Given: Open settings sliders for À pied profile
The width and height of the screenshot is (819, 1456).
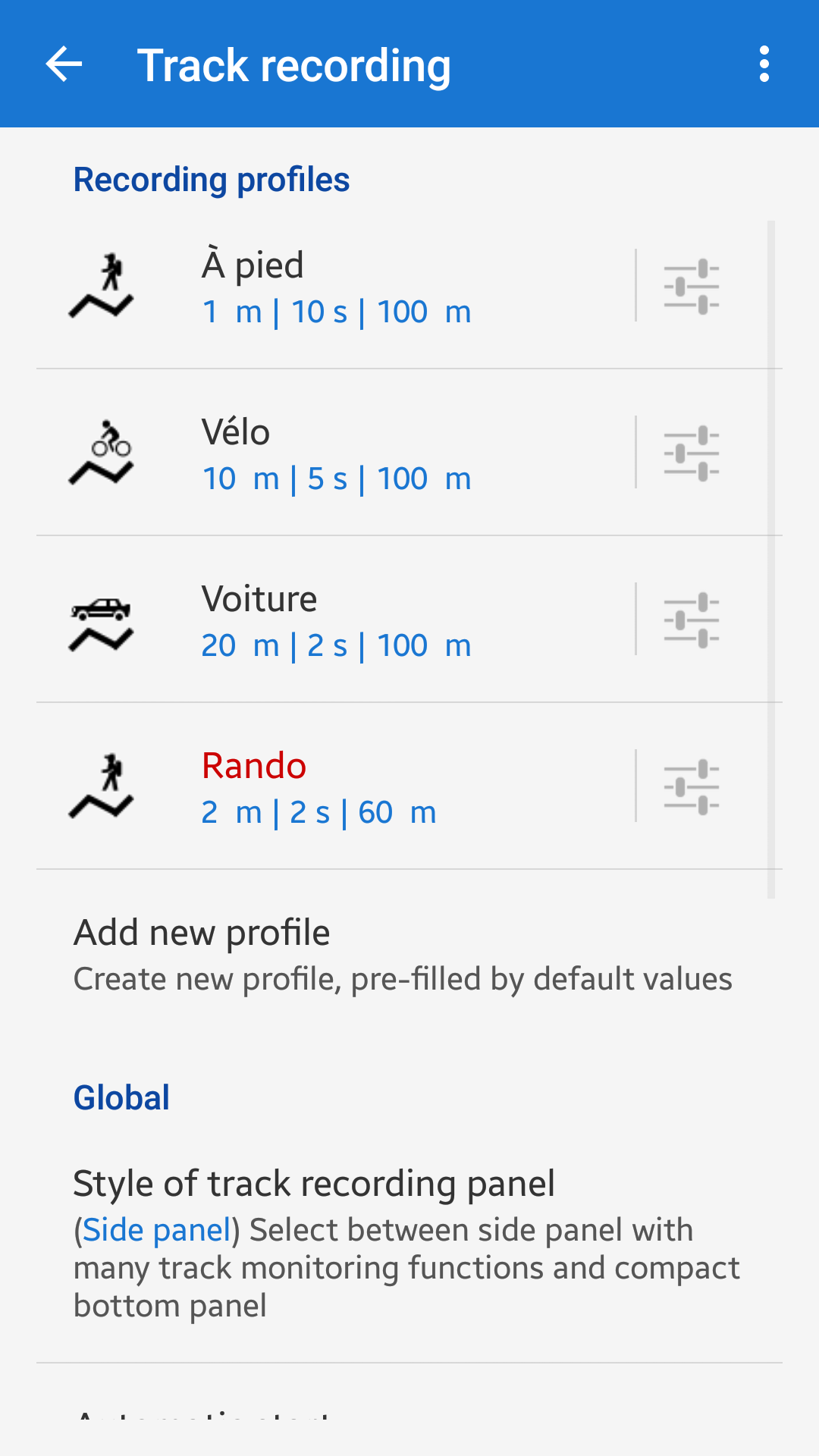Looking at the screenshot, I should pyautogui.click(x=691, y=286).
